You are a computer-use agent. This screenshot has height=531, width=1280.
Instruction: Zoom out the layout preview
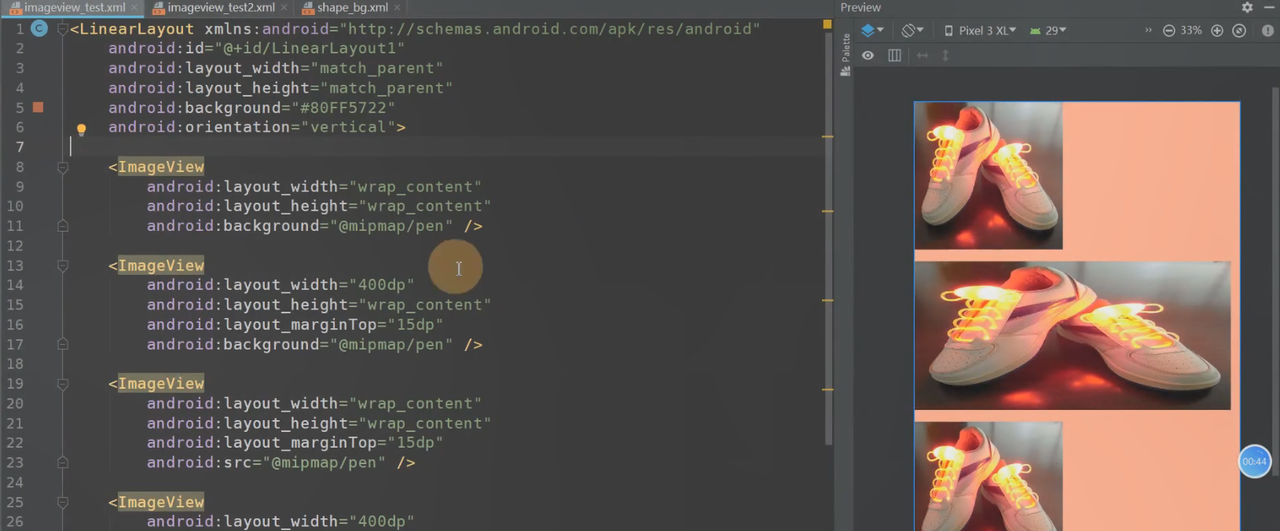[x=1169, y=31]
